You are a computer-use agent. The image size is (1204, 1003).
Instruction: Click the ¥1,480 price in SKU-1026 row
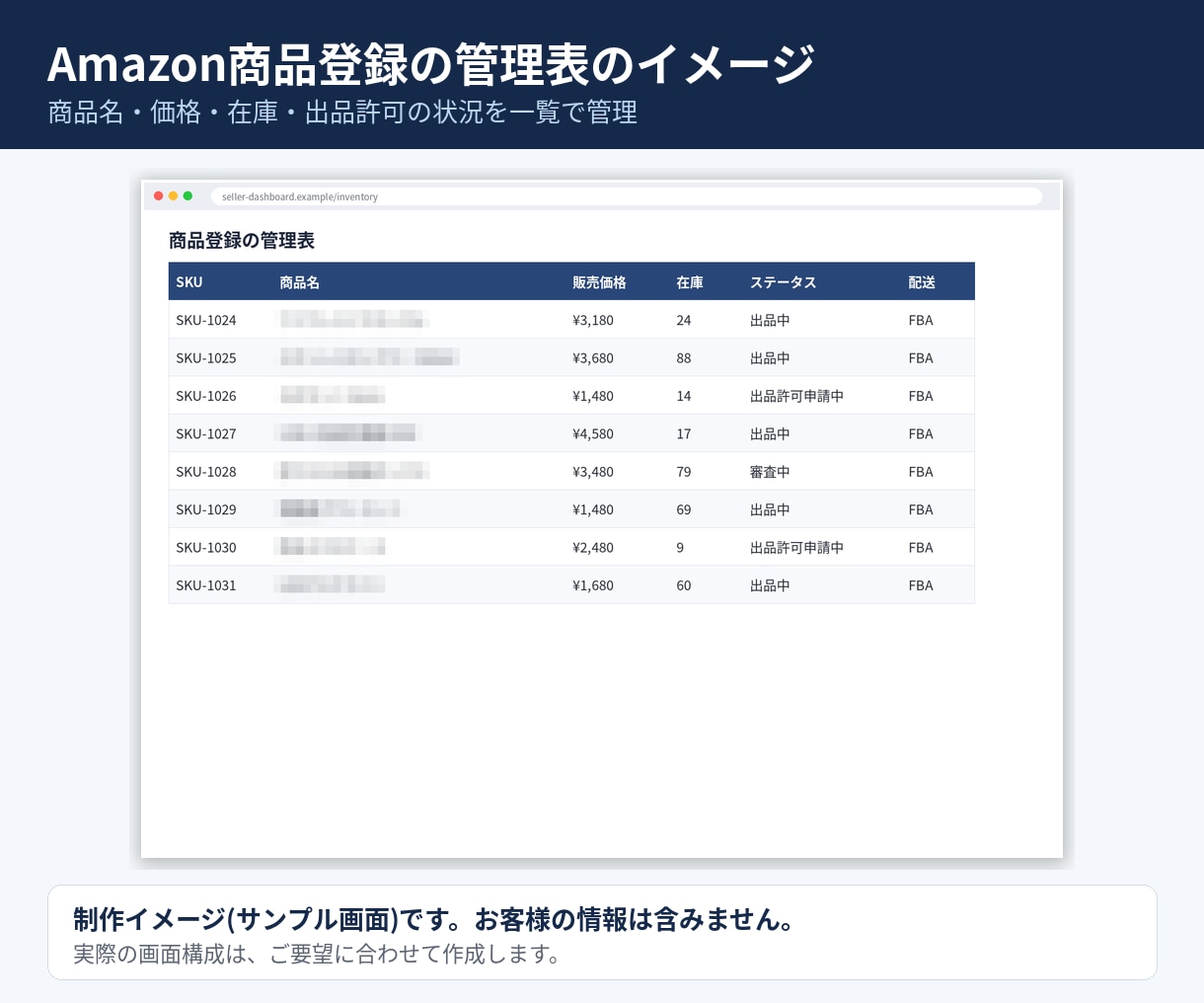(x=593, y=396)
